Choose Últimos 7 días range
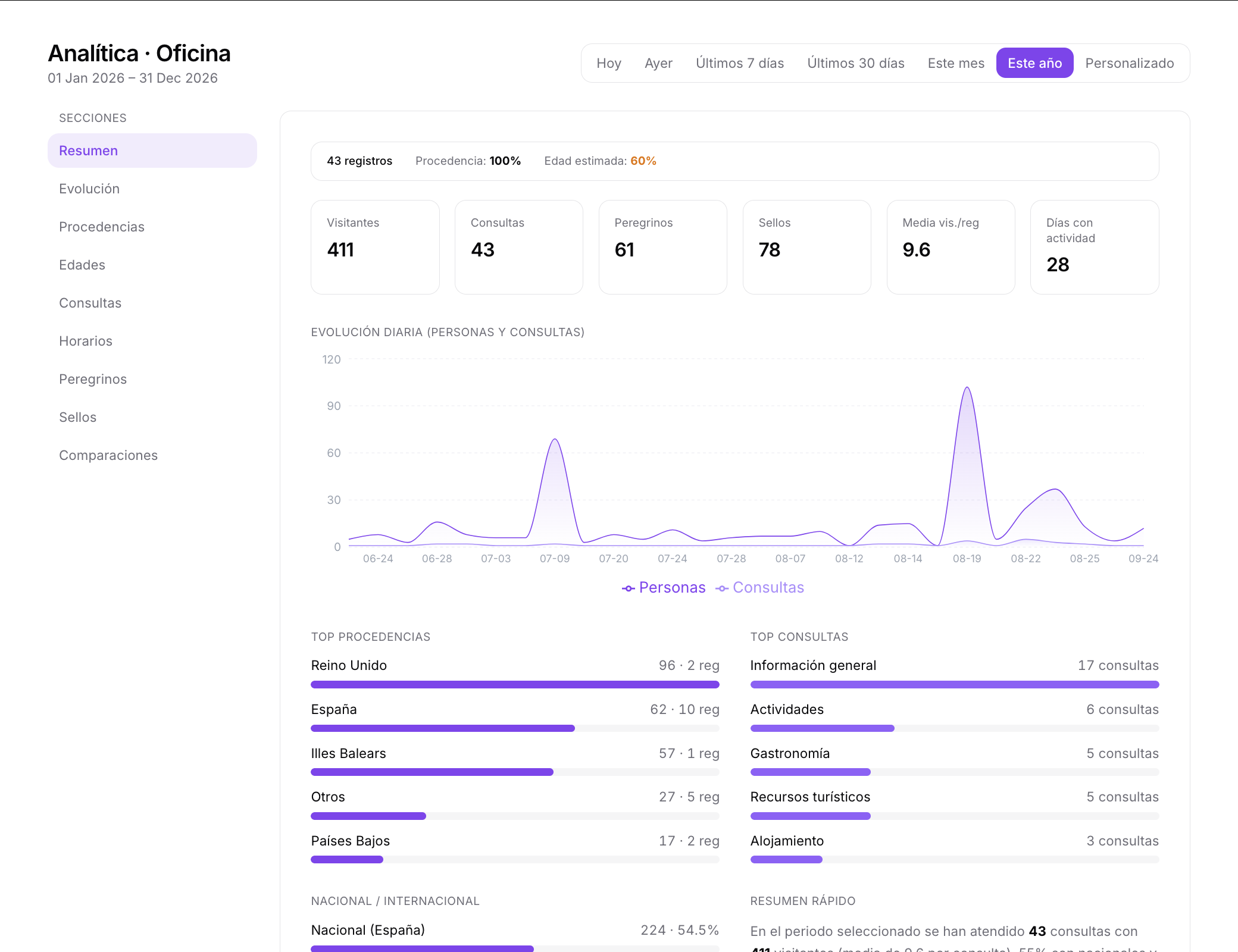 coord(740,63)
